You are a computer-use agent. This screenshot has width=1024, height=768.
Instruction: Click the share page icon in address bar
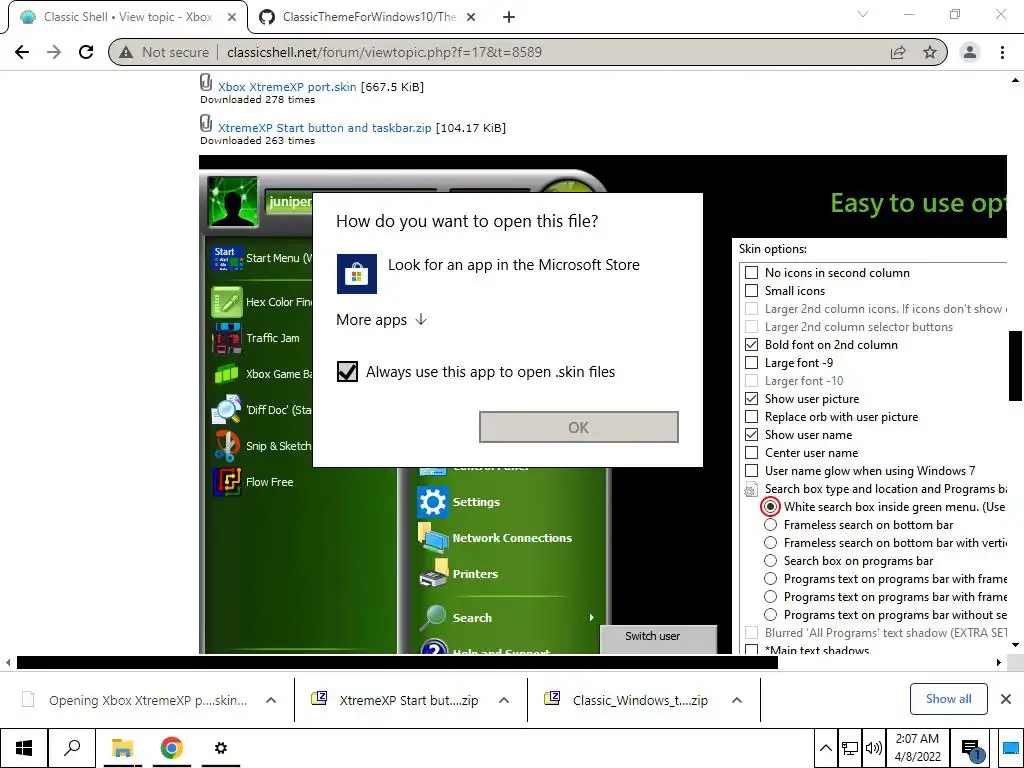pos(898,52)
